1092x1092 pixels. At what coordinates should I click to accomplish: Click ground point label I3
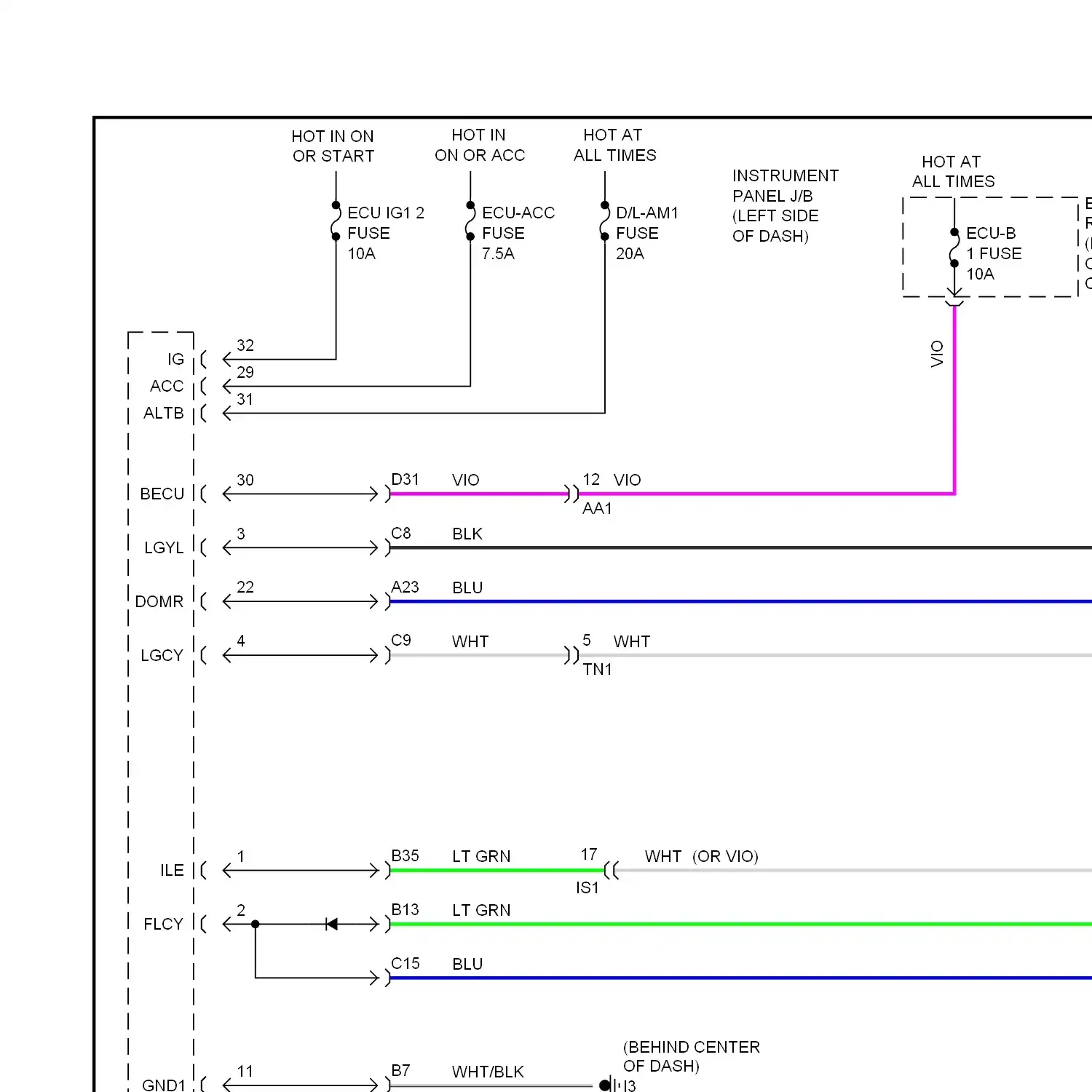(630, 1086)
